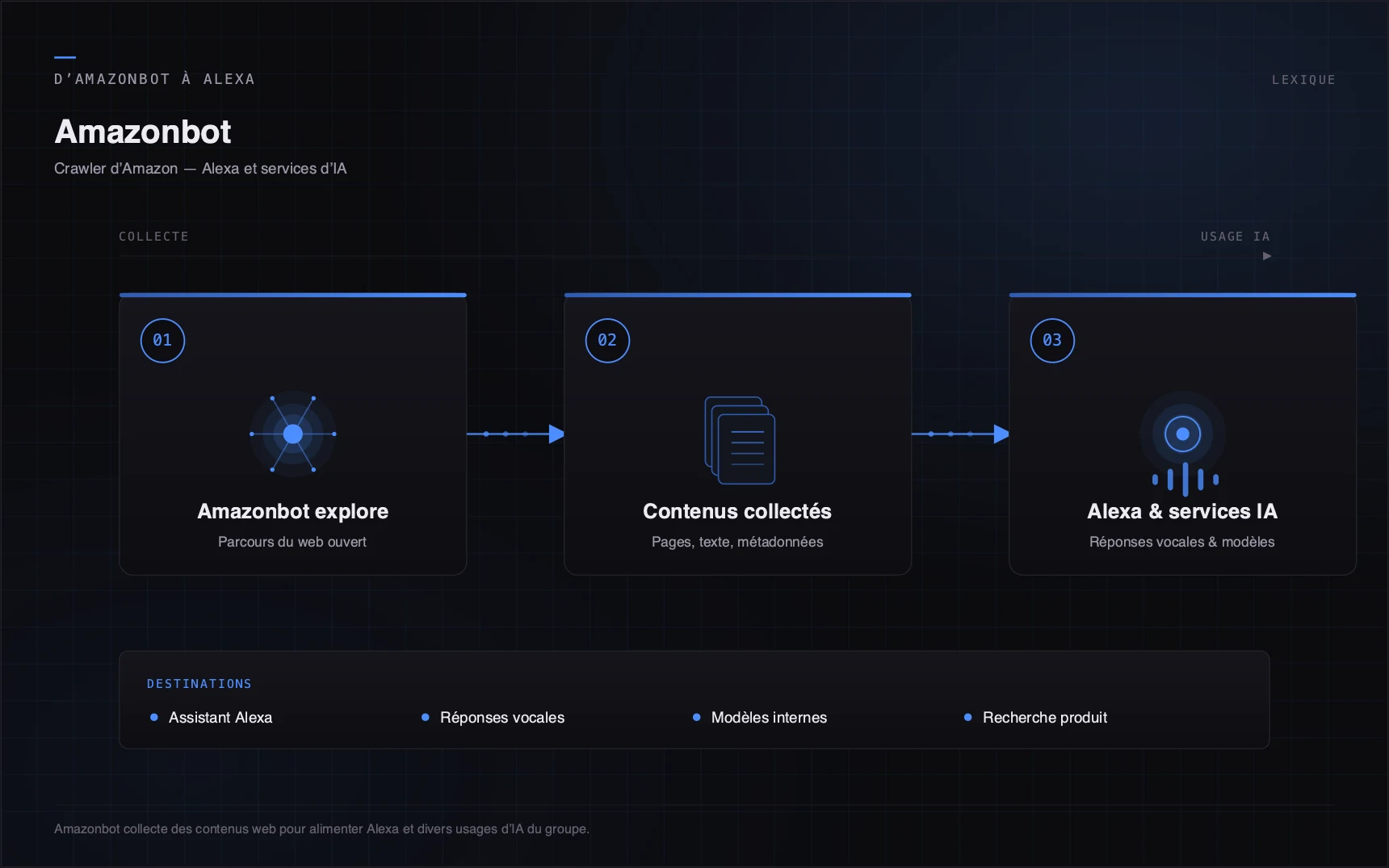Click the 'Crawler d'Amazon — Alexa et services d'IA' subtitle
This screenshot has height=868, width=1389.
tap(200, 169)
